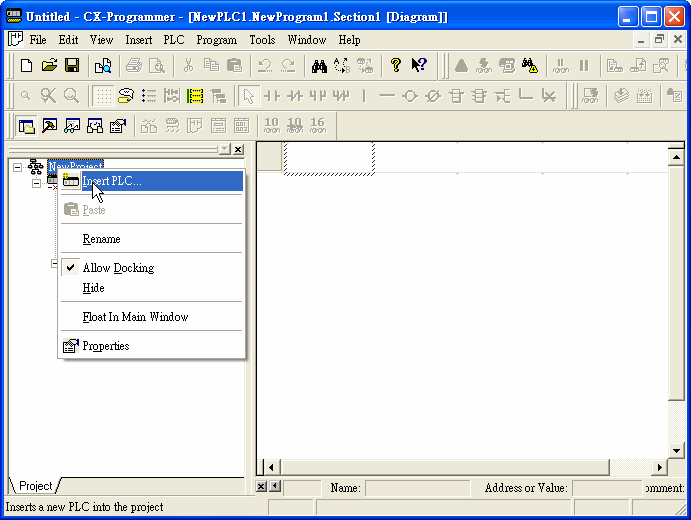Choose Rename in the context menu

152,239
